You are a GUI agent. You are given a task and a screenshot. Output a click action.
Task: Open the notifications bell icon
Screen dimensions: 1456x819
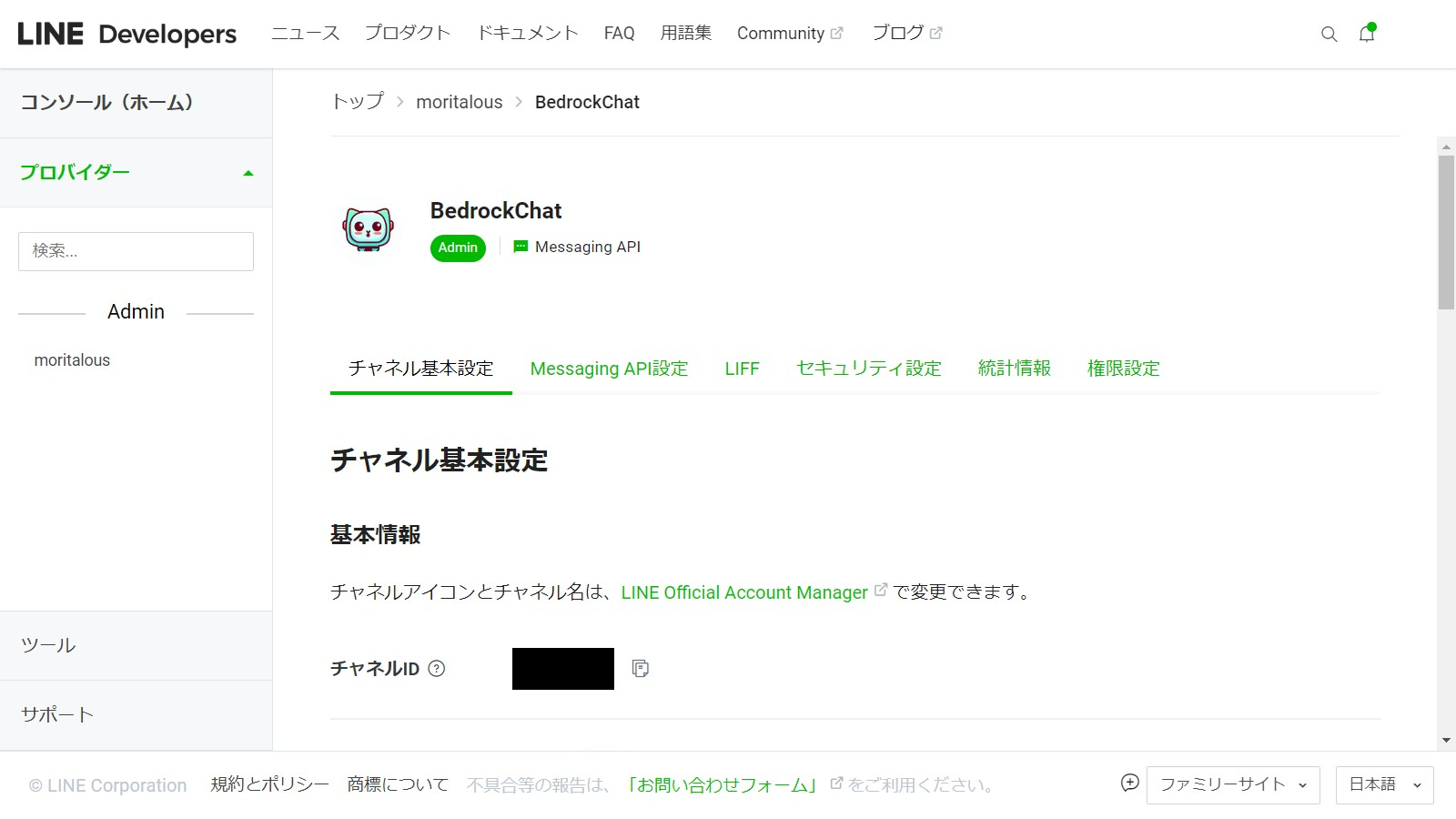pos(1366,35)
